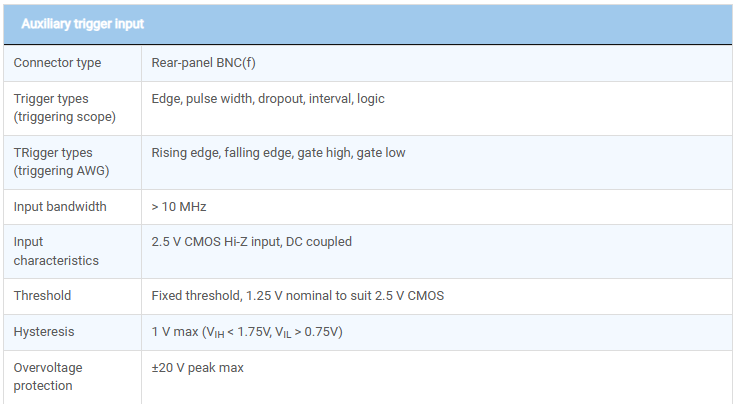Click the 'Input bandwidth' row label

tap(60, 207)
